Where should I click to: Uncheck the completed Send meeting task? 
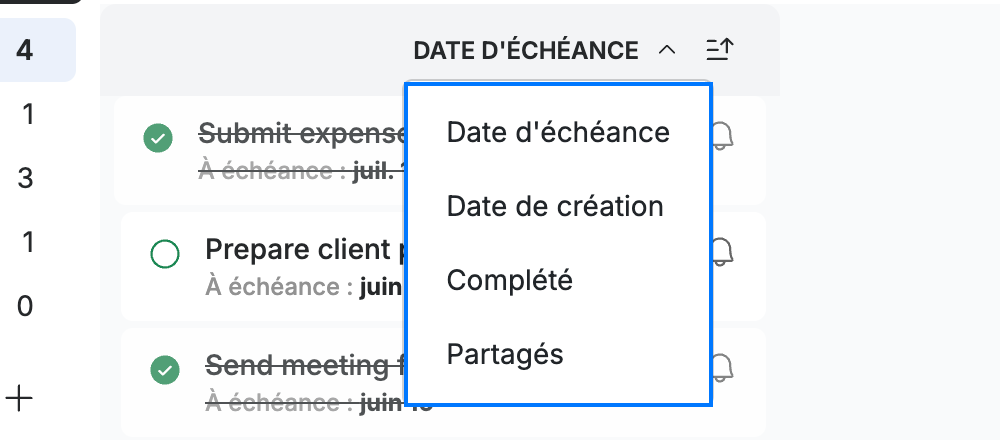click(165, 370)
